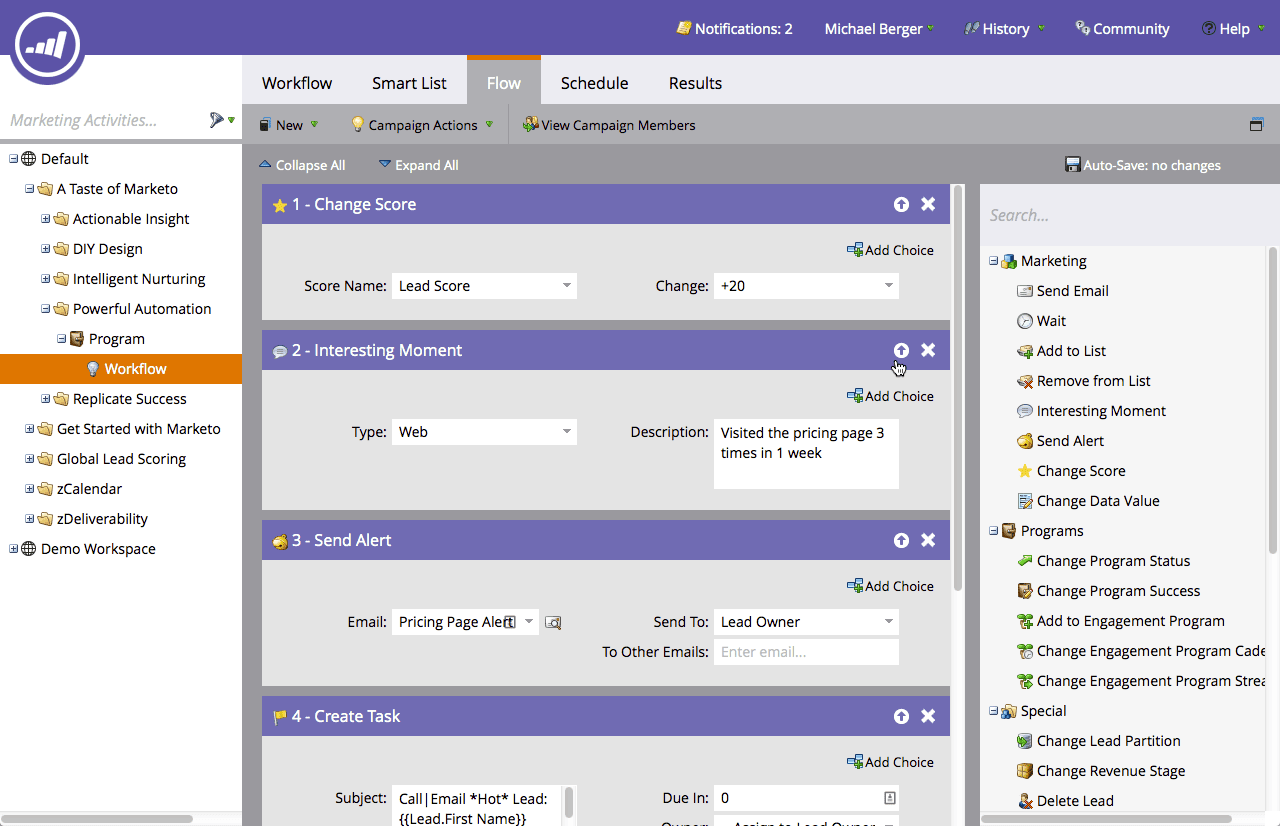Select the Interesting Moment action
Image resolution: width=1280 pixels, height=826 pixels.
pyautogui.click(x=1101, y=410)
